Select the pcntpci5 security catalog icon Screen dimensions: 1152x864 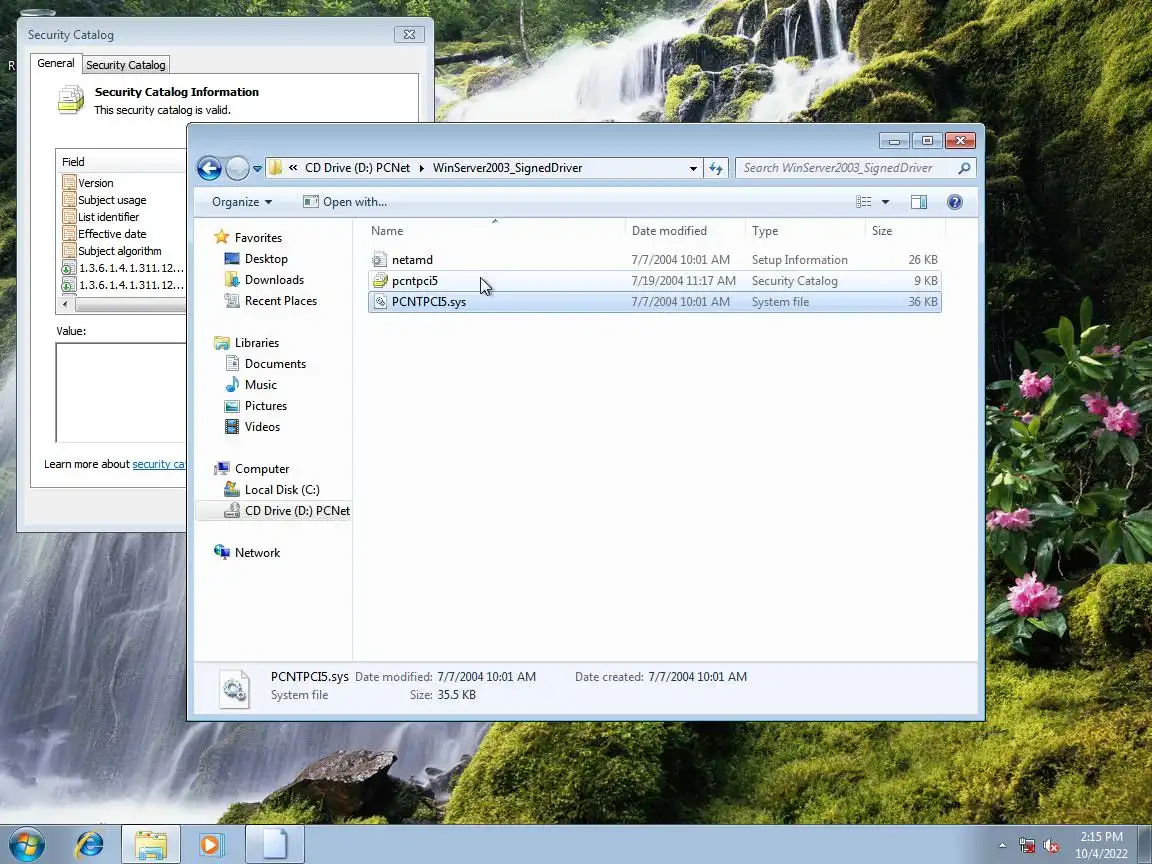pyautogui.click(x=380, y=281)
